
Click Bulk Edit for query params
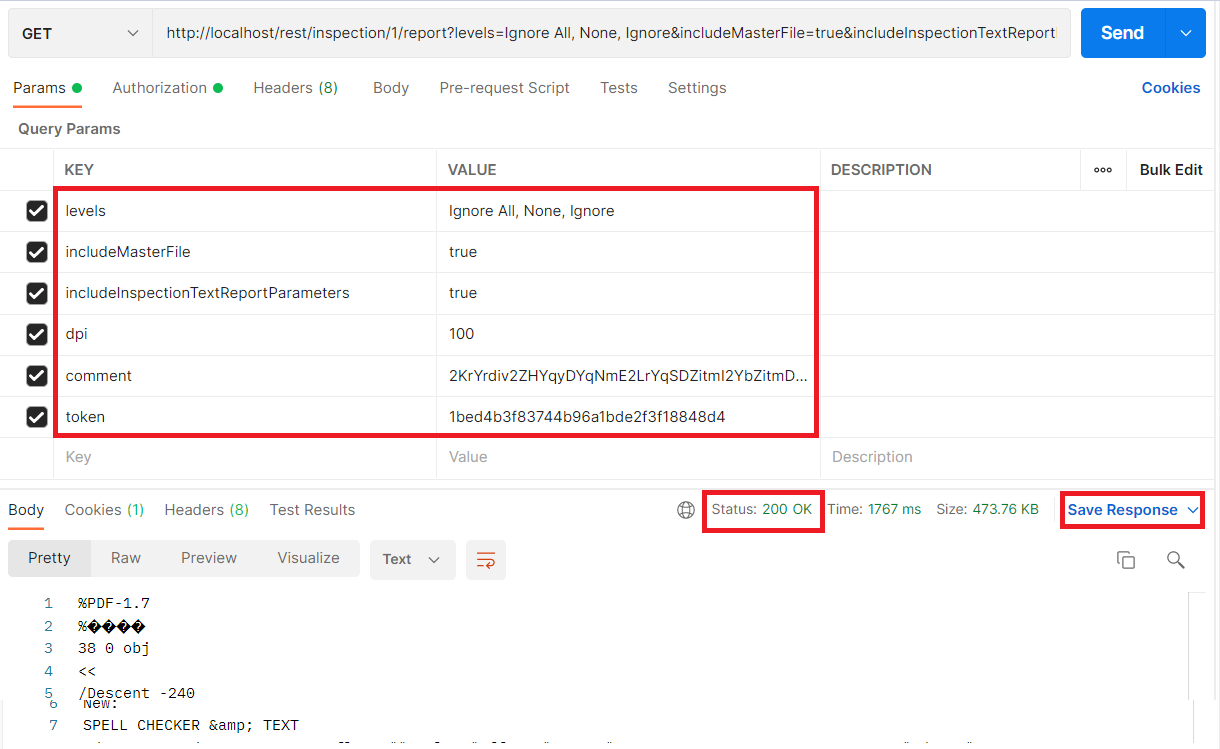tap(1170, 170)
